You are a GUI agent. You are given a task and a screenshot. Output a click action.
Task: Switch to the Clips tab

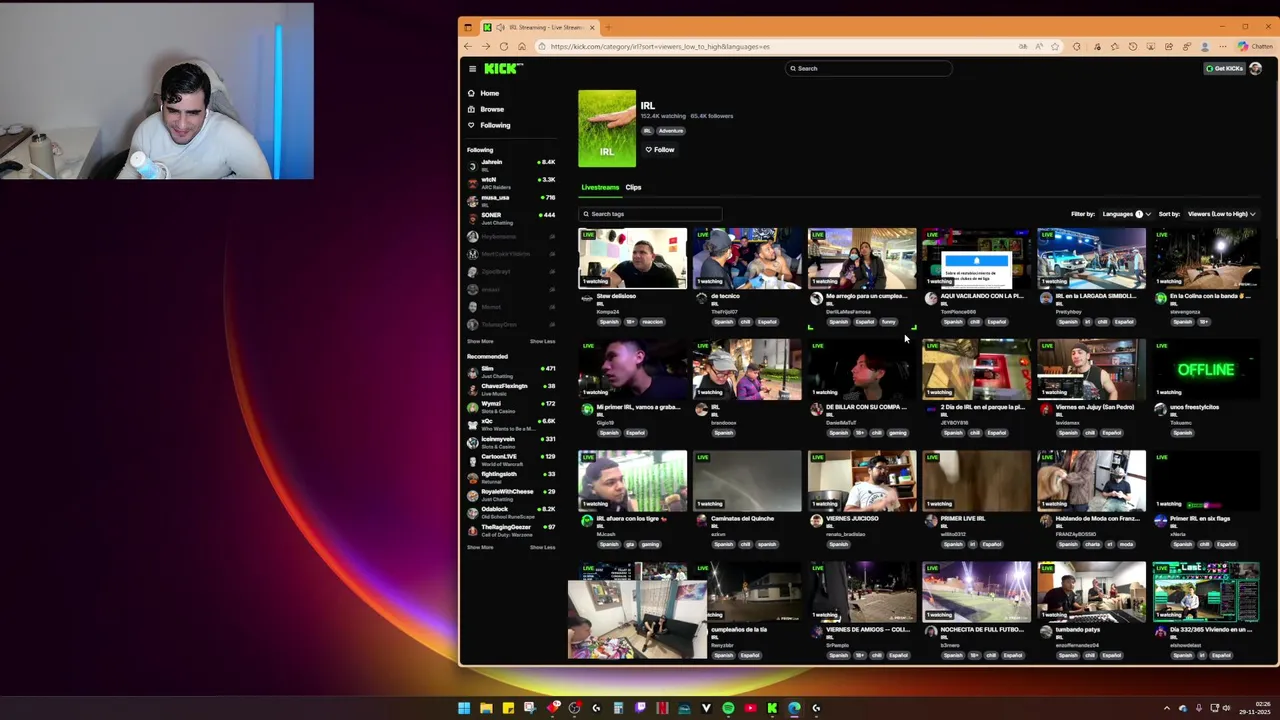pos(633,187)
